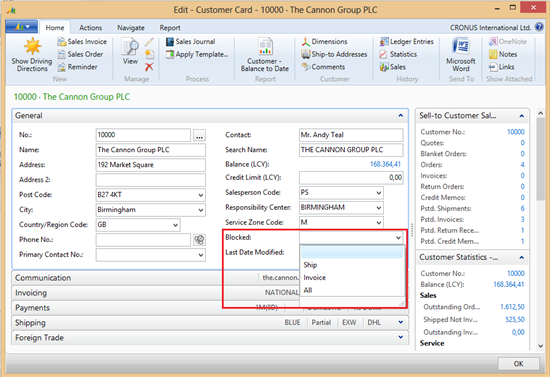
Task: Switch to the Home tab
Action: (x=55, y=28)
